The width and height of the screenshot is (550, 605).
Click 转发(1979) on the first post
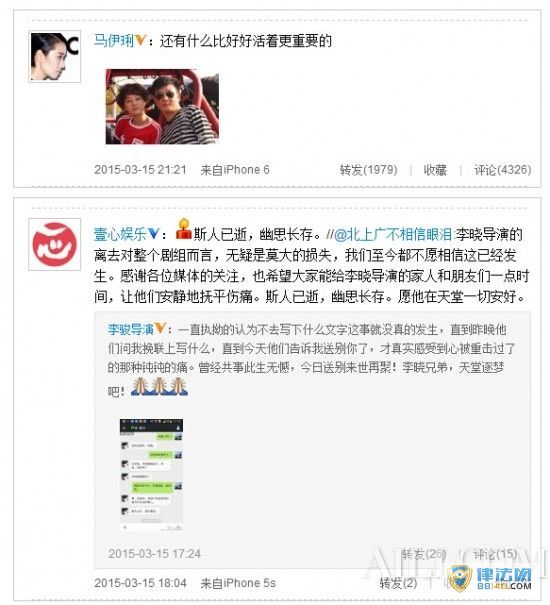click(369, 170)
